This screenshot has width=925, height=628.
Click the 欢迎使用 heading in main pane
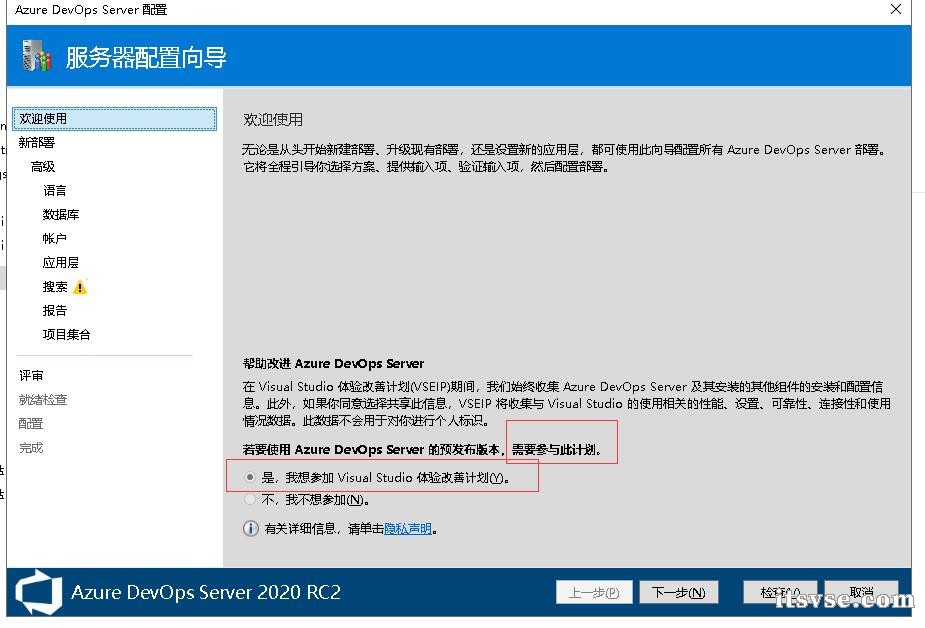coord(273,120)
